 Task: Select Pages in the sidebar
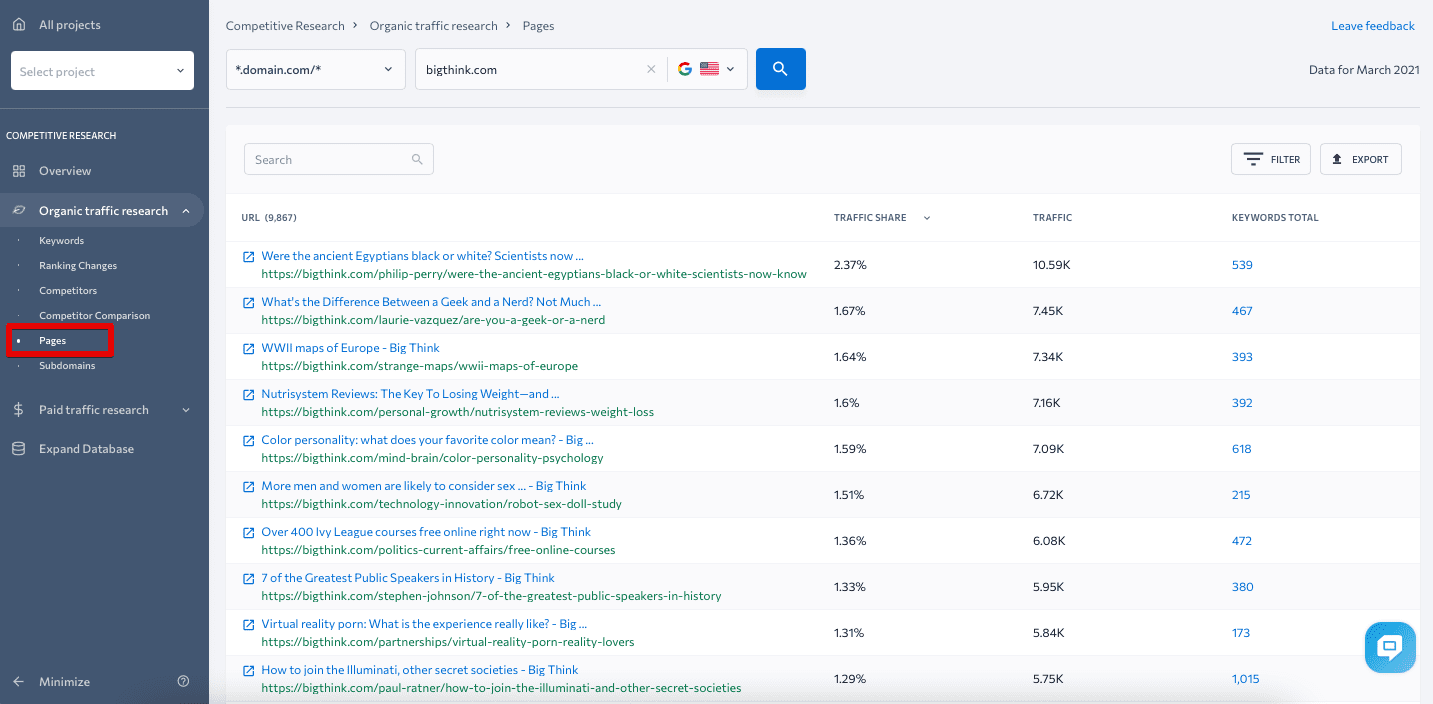[52, 341]
